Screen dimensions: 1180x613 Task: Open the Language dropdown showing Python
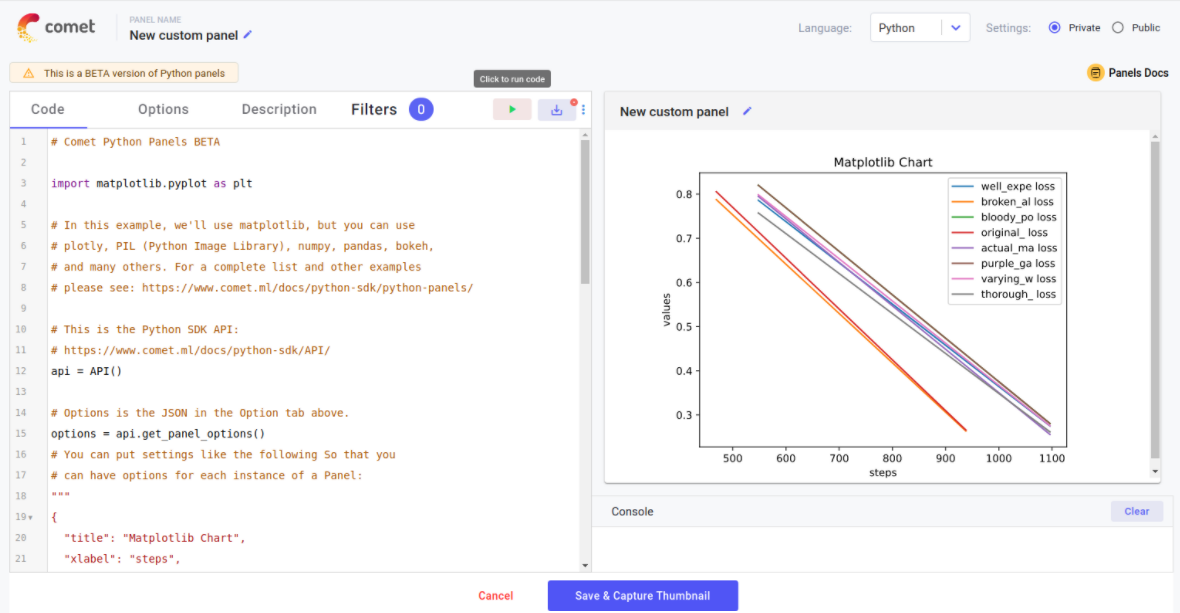point(919,28)
